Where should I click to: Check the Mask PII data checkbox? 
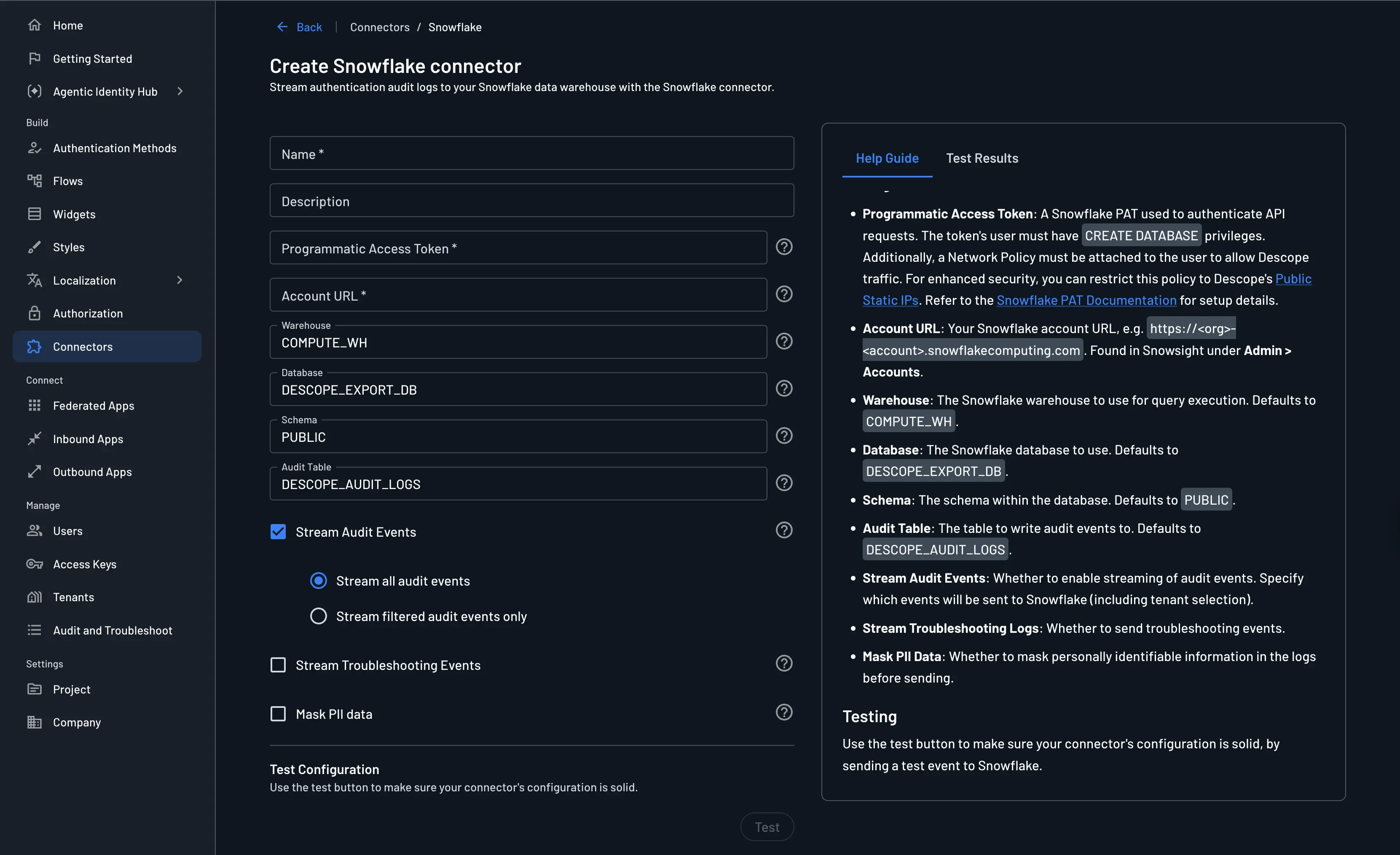coord(278,713)
